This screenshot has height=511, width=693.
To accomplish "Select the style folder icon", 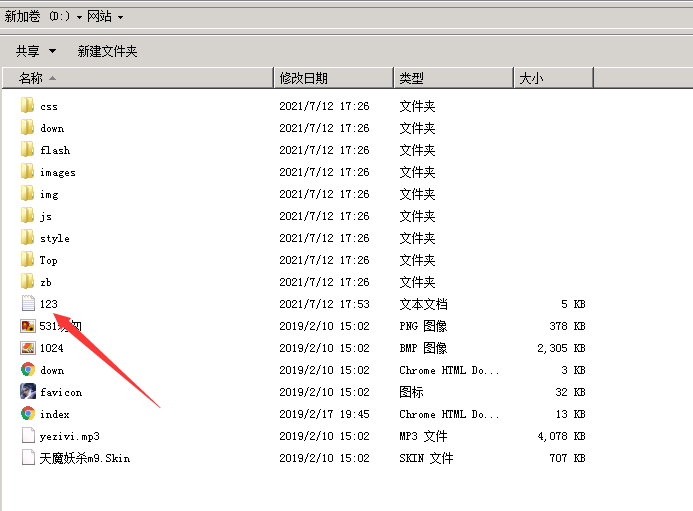I will click(27, 237).
